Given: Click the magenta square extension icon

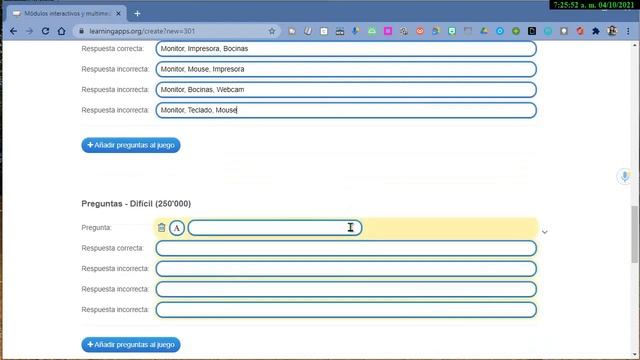Looking at the screenshot, I should (x=388, y=31).
